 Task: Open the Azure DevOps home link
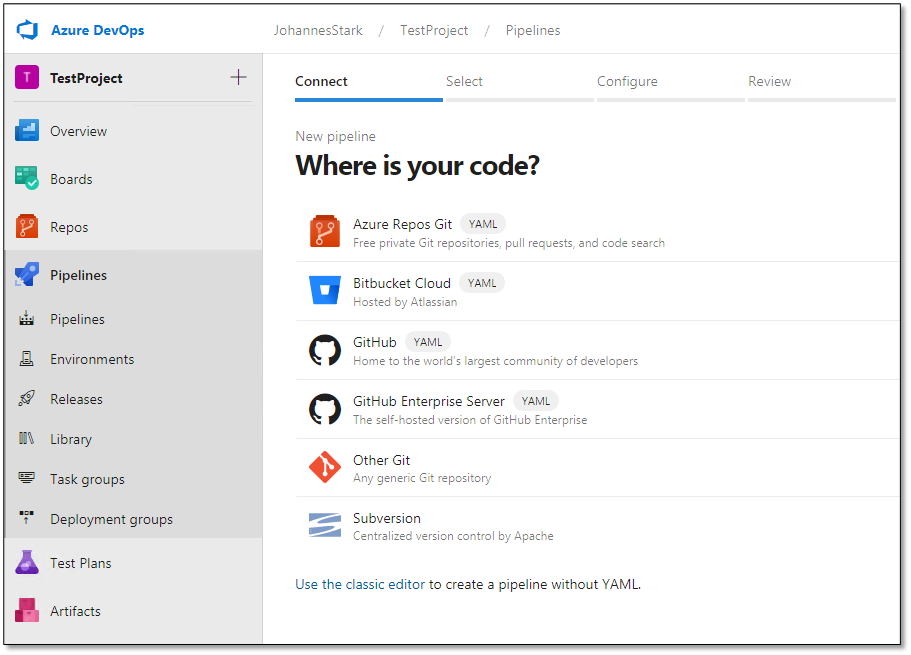coord(97,30)
